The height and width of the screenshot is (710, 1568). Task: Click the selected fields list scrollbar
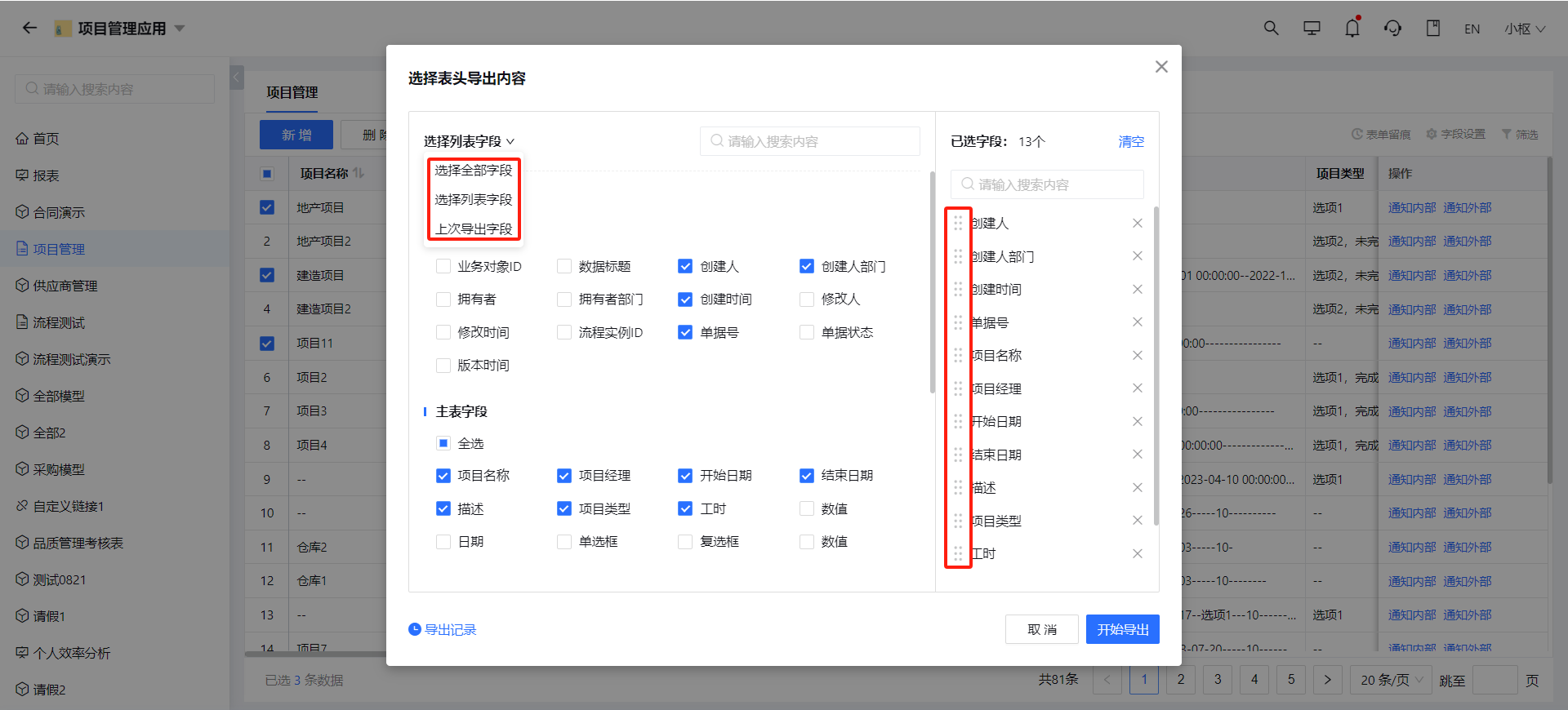coord(1156,366)
